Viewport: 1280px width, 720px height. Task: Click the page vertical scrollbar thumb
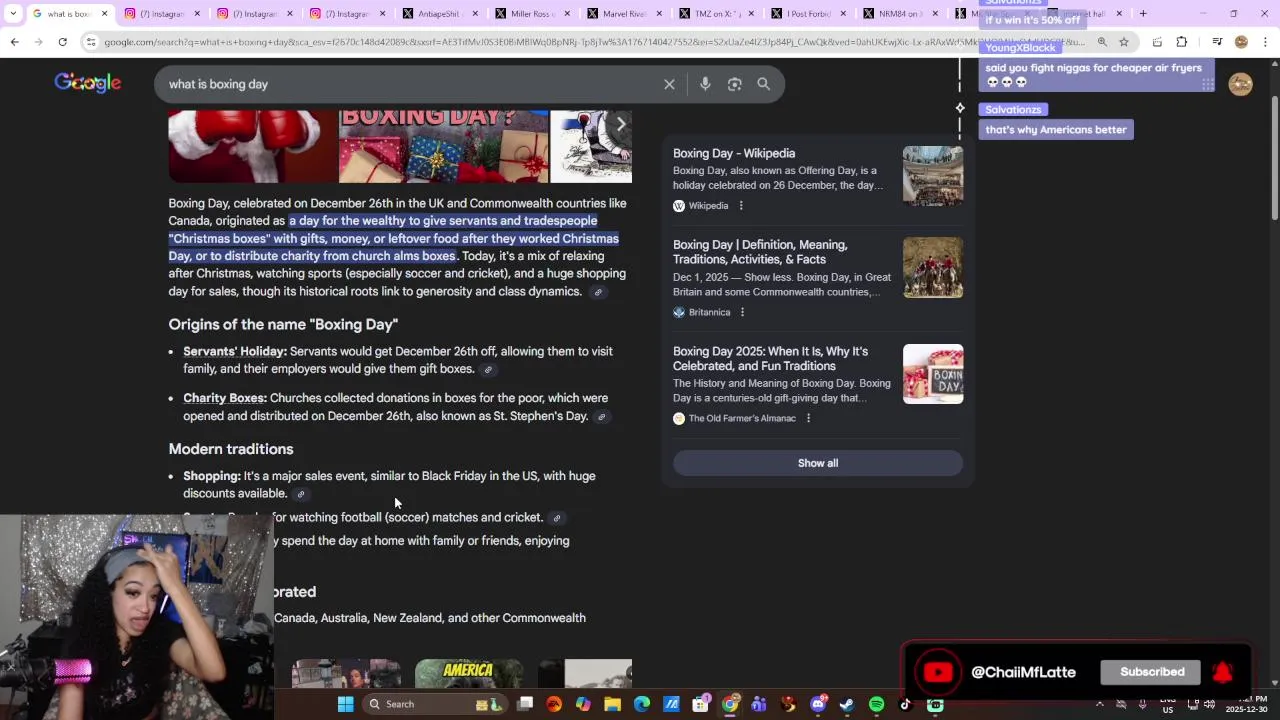pyautogui.click(x=1274, y=158)
